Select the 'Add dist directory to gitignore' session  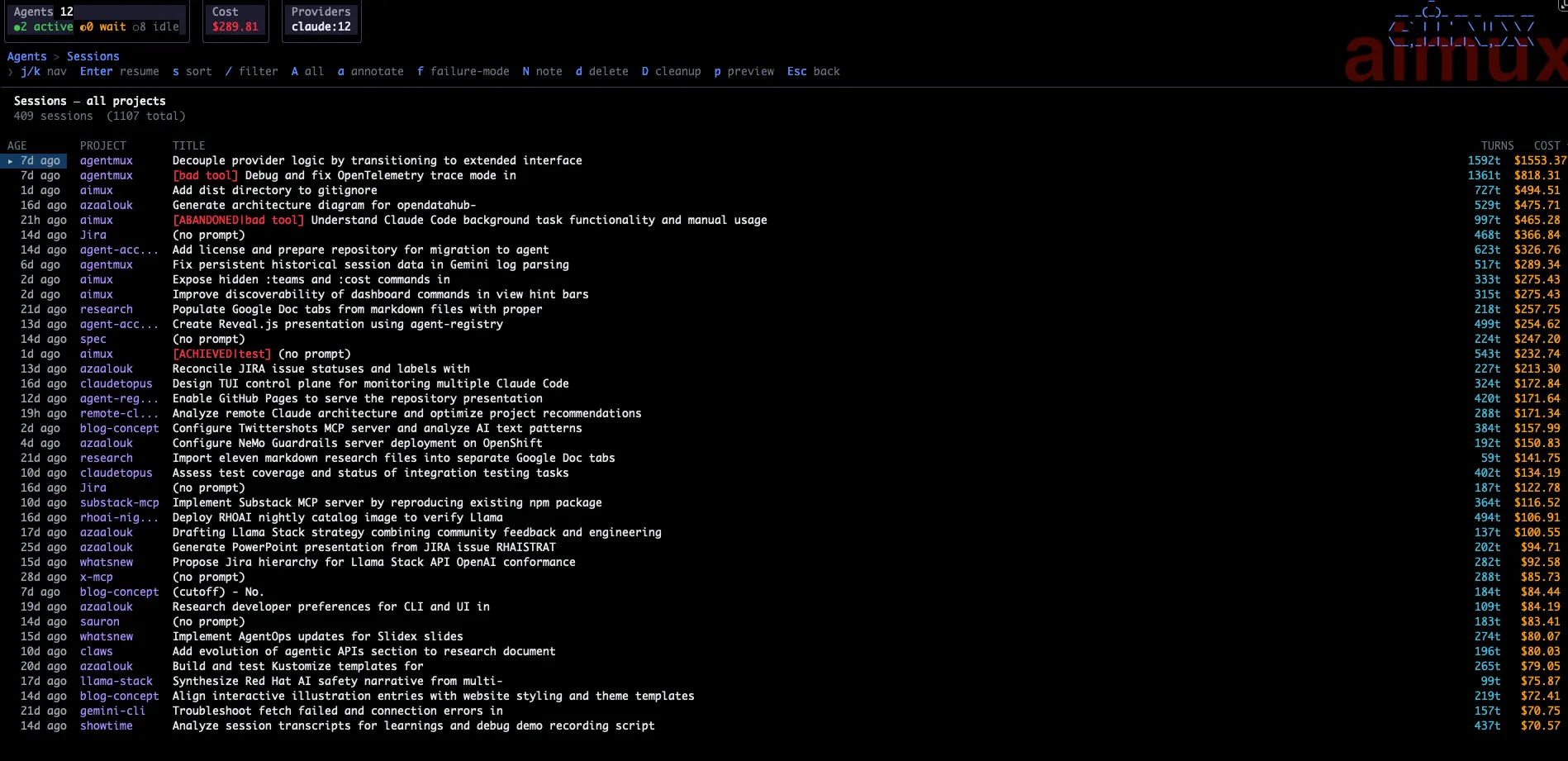coord(274,190)
